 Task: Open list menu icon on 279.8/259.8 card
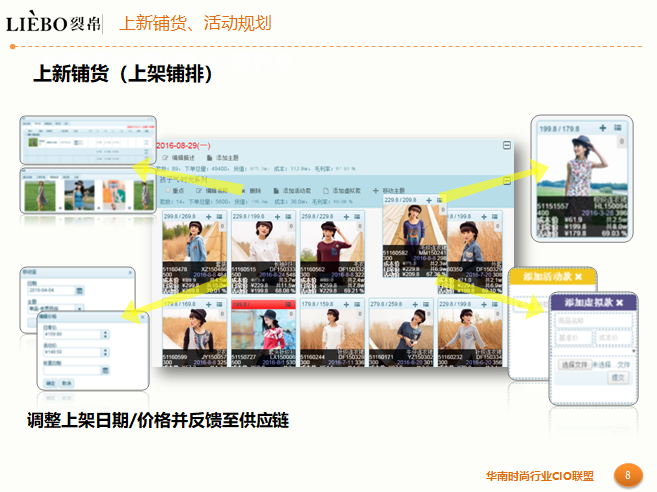tap(426, 304)
